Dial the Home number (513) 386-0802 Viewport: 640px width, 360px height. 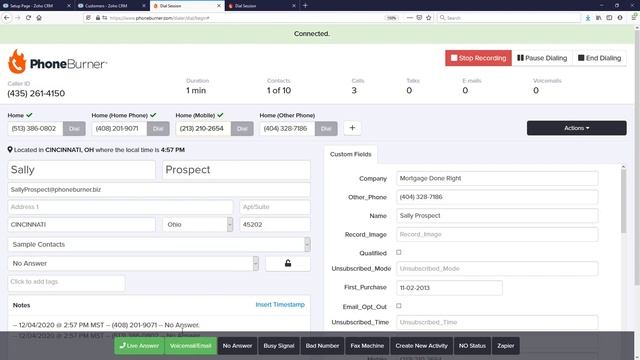[x=74, y=129]
